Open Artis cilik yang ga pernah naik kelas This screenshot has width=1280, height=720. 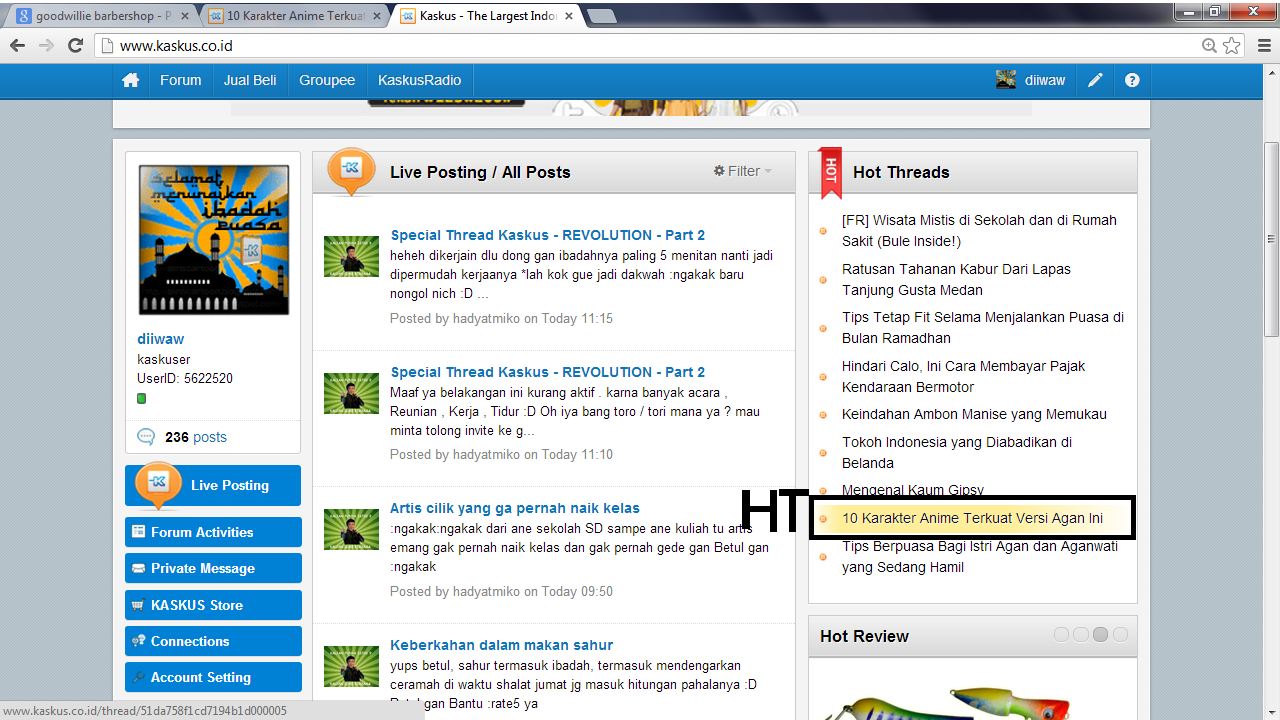click(x=515, y=508)
